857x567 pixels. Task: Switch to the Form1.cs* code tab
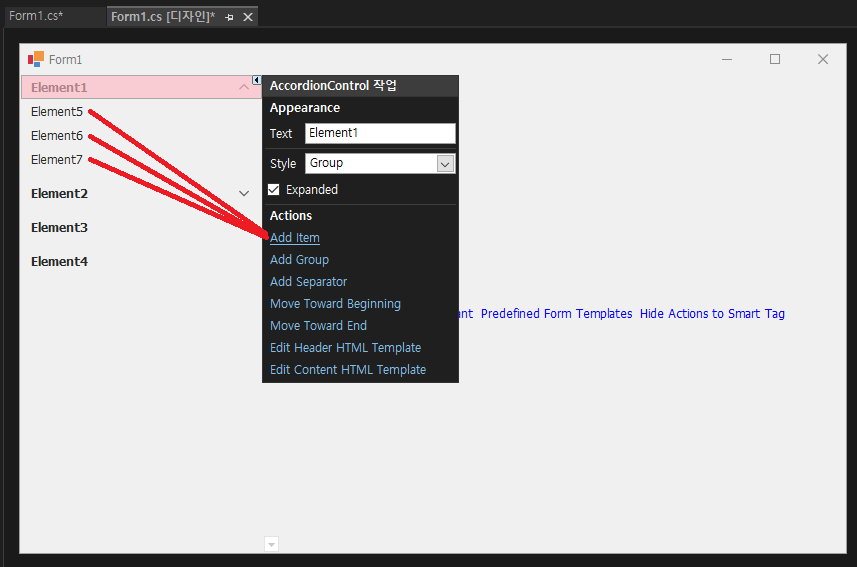(36, 16)
